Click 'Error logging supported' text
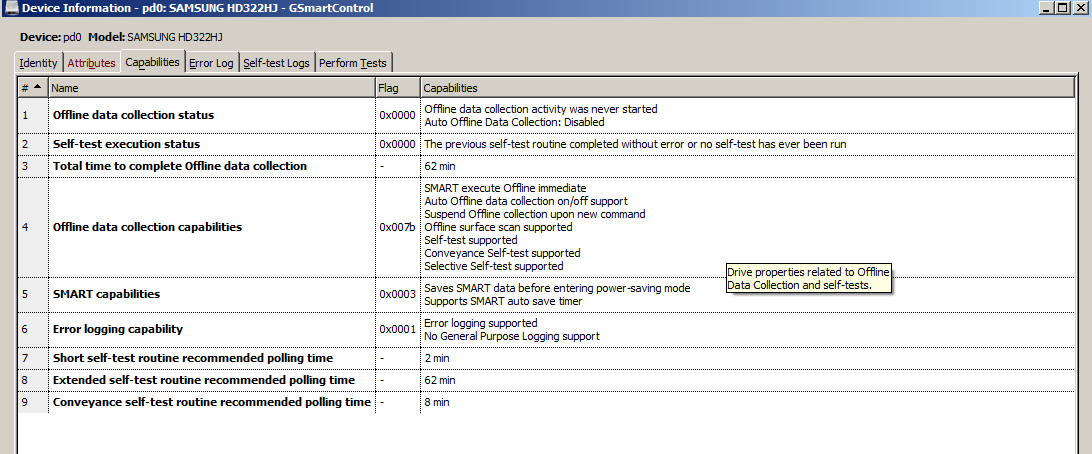Image resolution: width=1092 pixels, height=454 pixels. coord(481,323)
